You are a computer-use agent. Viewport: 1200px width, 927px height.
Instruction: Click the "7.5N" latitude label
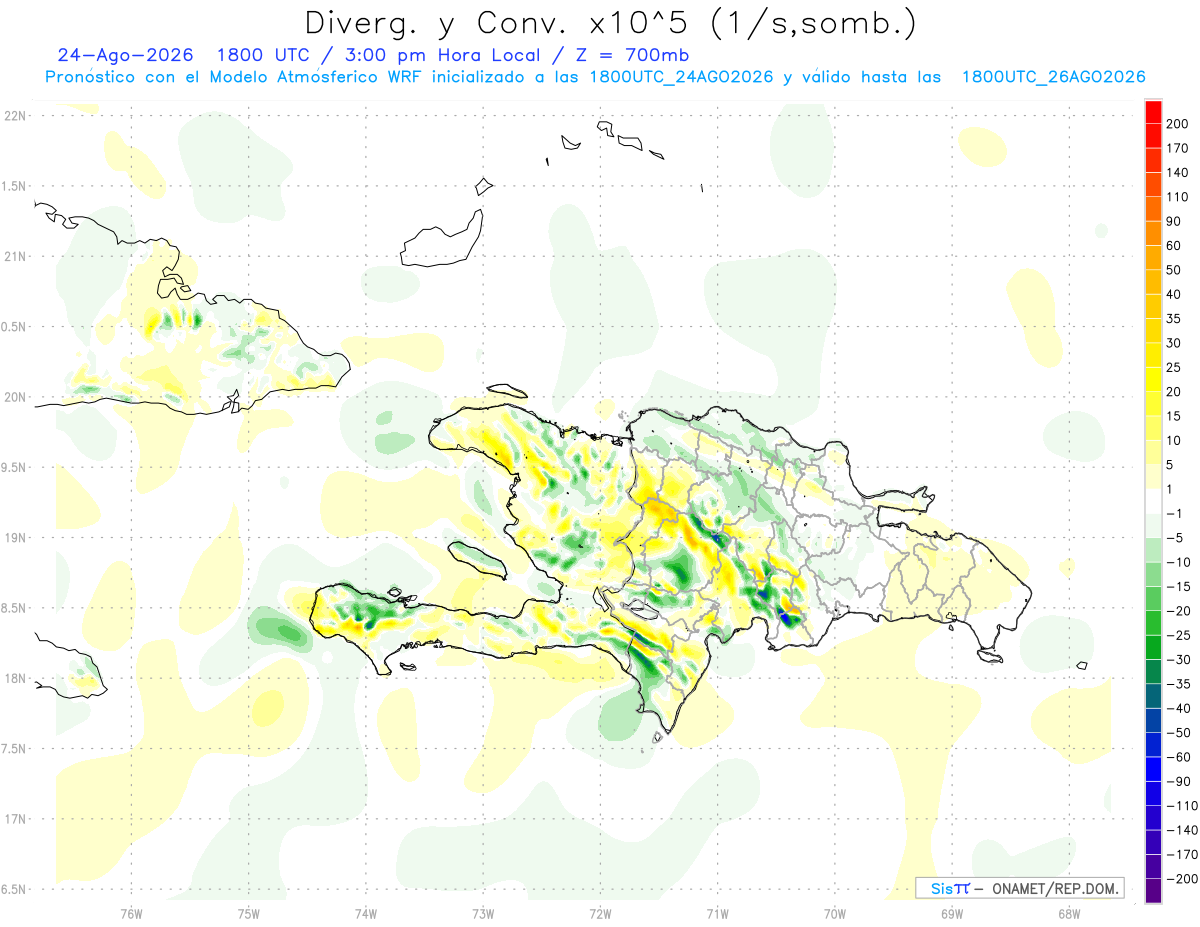coord(14,748)
